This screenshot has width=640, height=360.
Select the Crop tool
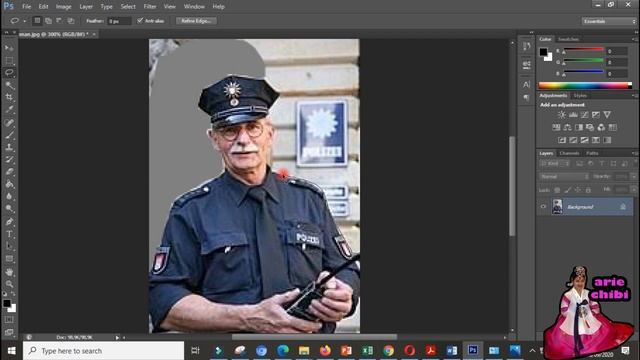point(9,97)
